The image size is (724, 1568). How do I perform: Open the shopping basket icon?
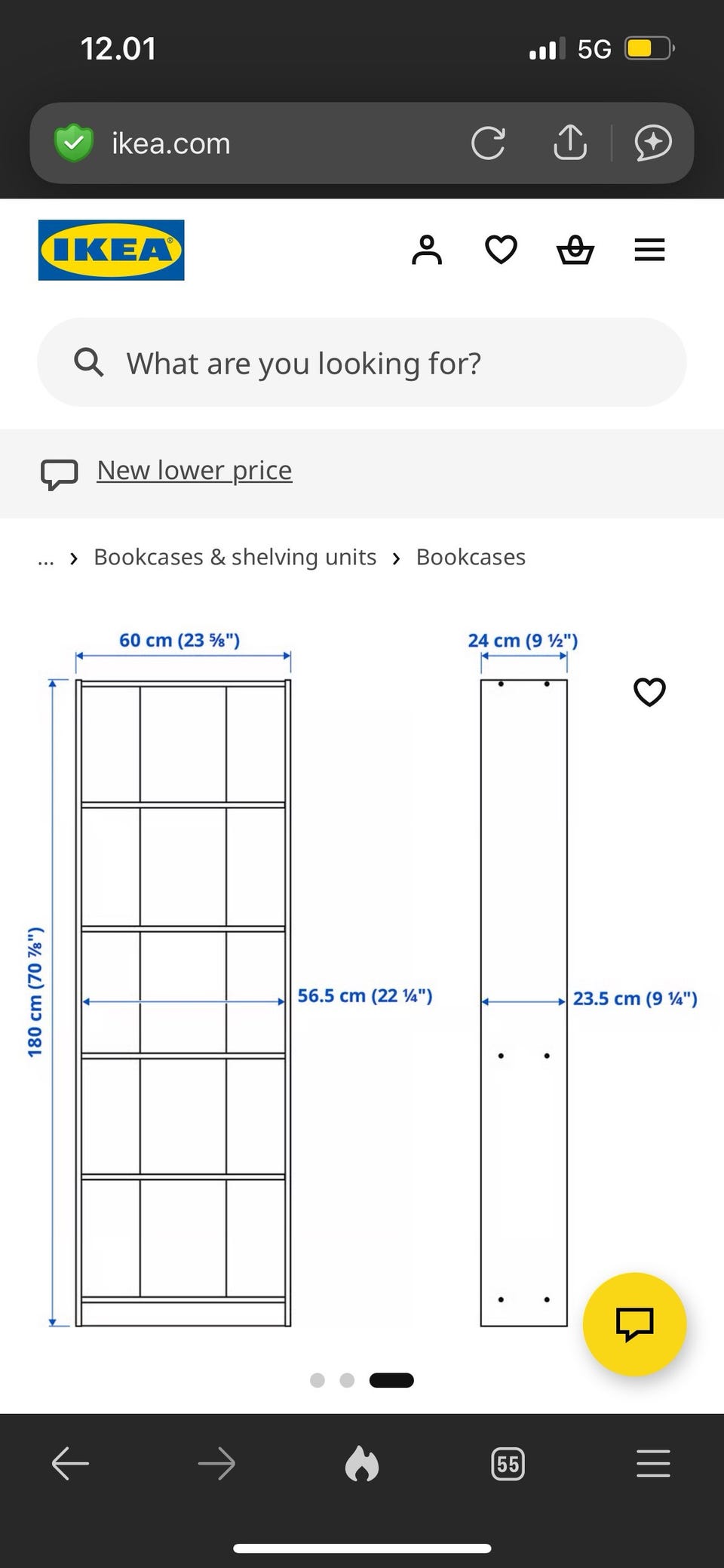point(575,250)
